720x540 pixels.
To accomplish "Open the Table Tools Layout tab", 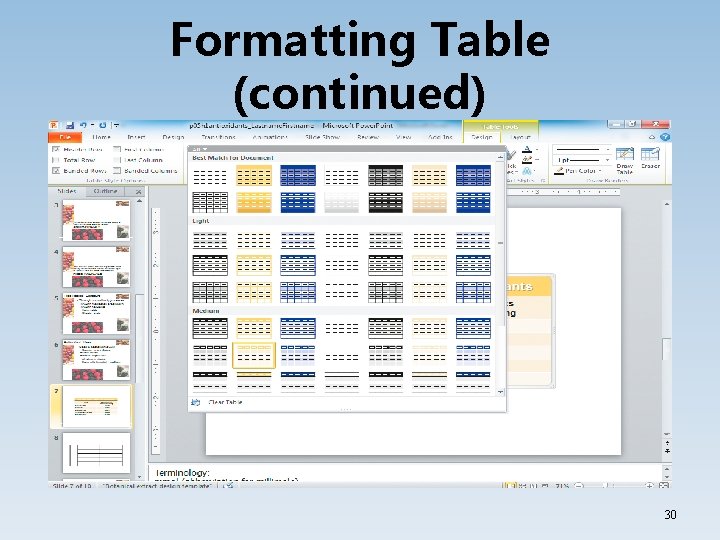I will pyautogui.click(x=520, y=137).
